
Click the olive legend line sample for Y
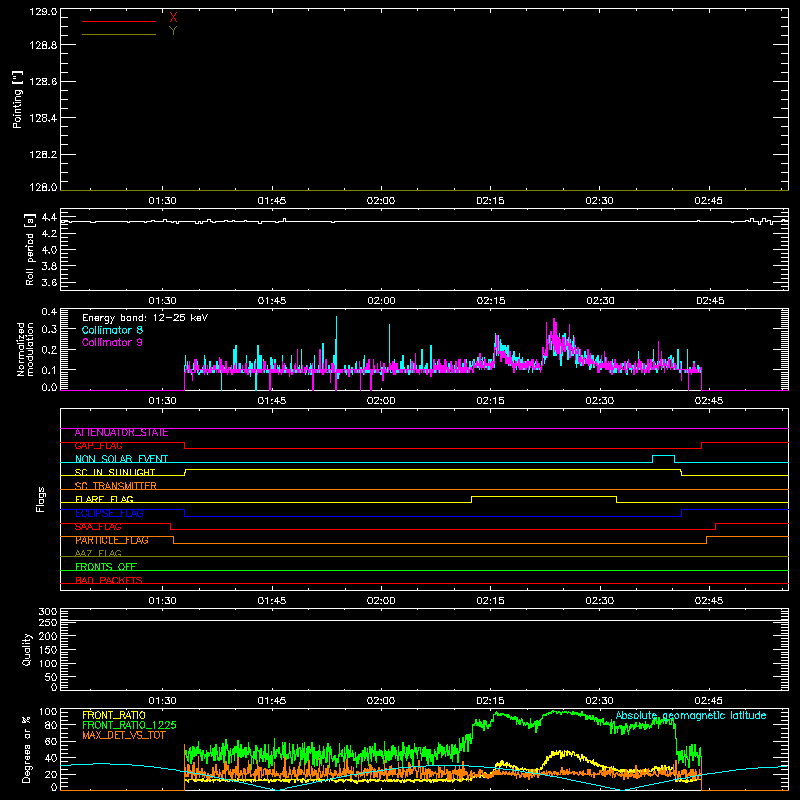tap(119, 34)
